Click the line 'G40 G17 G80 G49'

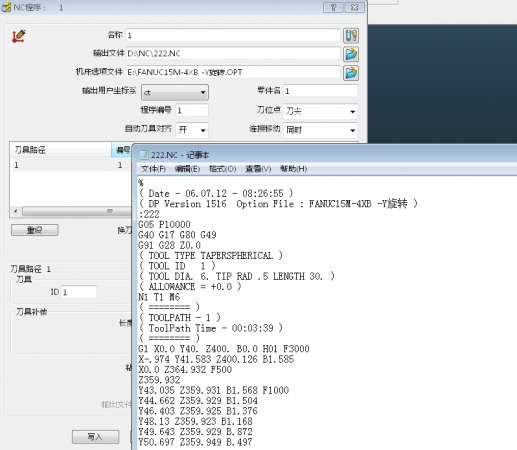coord(177,235)
